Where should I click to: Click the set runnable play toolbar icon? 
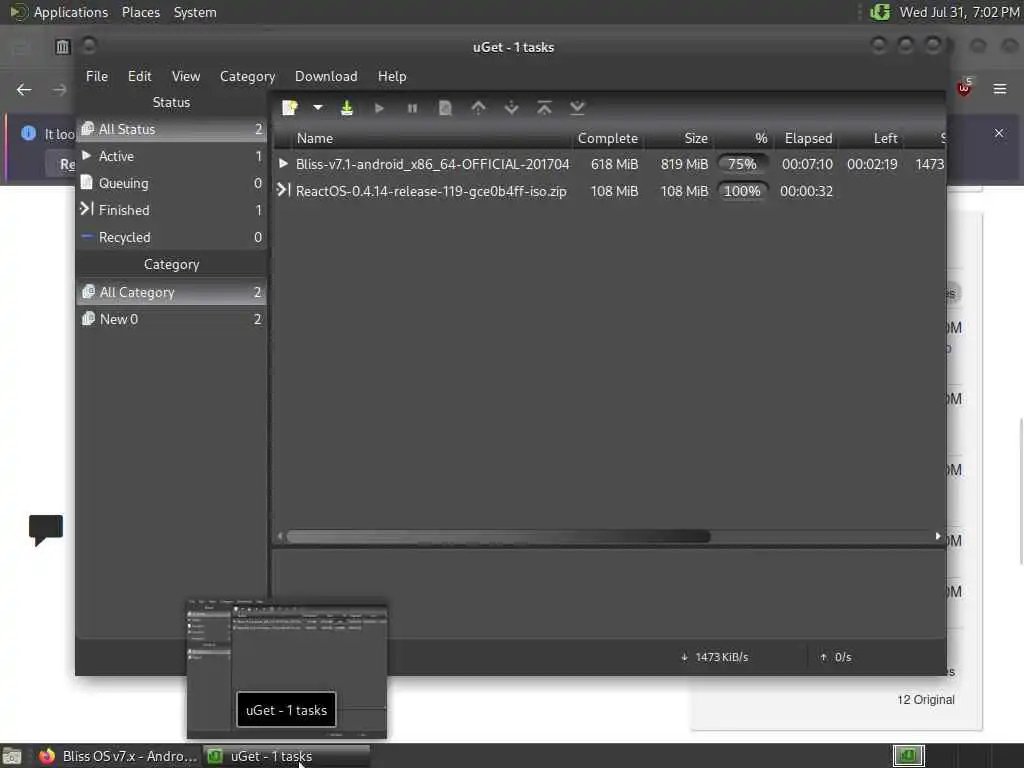tap(379, 108)
